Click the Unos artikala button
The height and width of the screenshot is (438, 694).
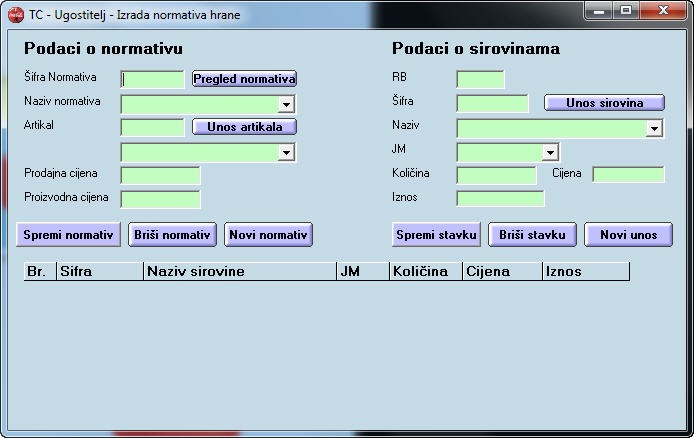pos(244,127)
